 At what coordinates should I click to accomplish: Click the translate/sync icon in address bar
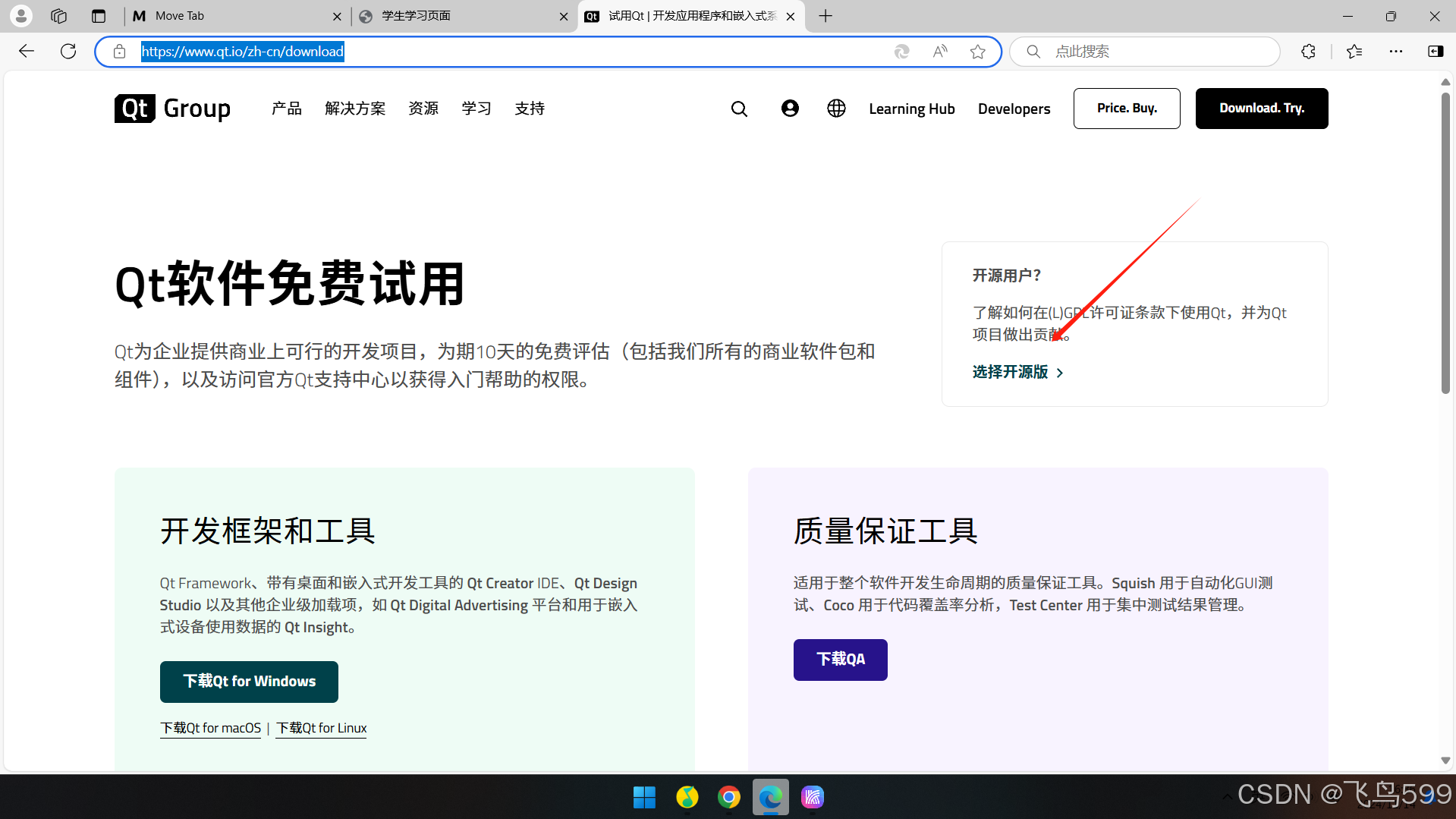pyautogui.click(x=901, y=51)
